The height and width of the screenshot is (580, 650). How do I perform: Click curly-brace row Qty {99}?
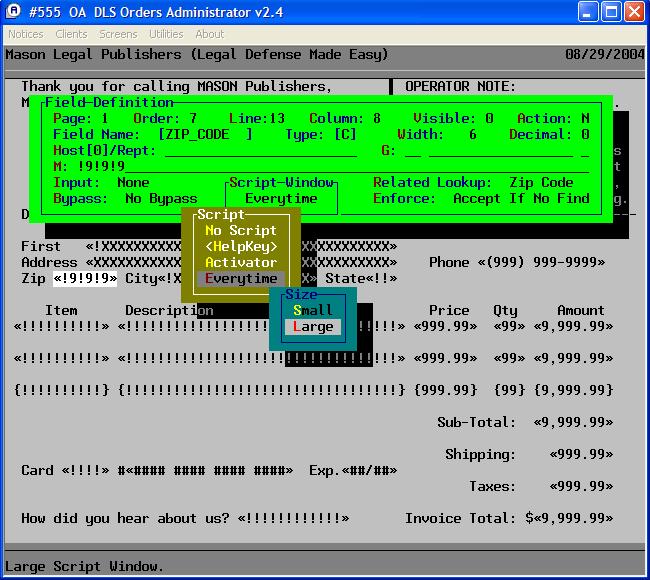[x=509, y=390]
